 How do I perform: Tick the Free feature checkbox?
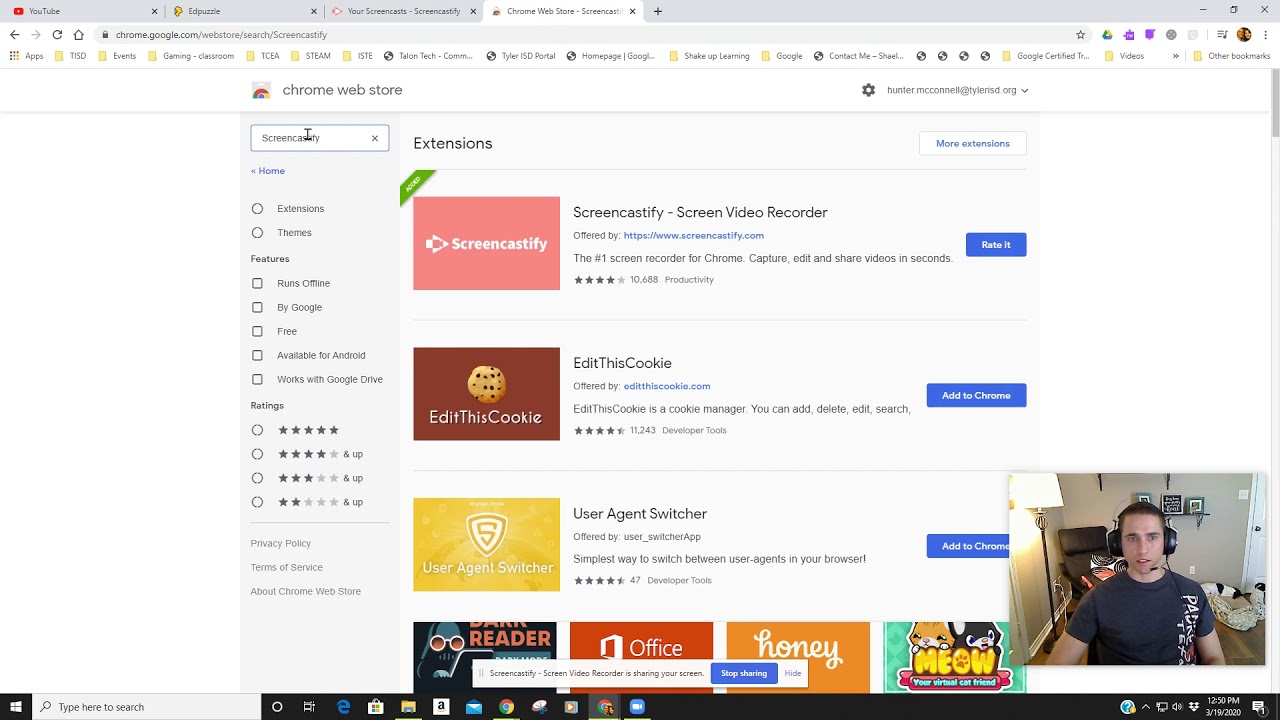[x=257, y=332]
